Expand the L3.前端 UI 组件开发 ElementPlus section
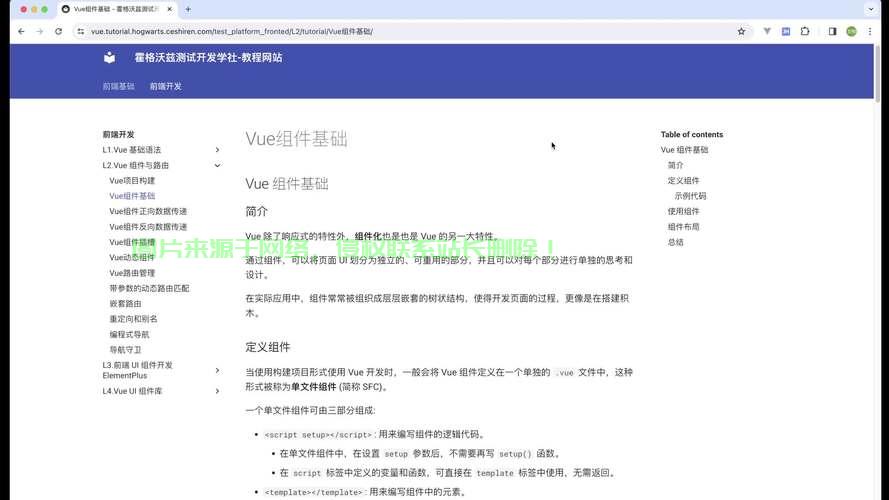 click(x=217, y=370)
